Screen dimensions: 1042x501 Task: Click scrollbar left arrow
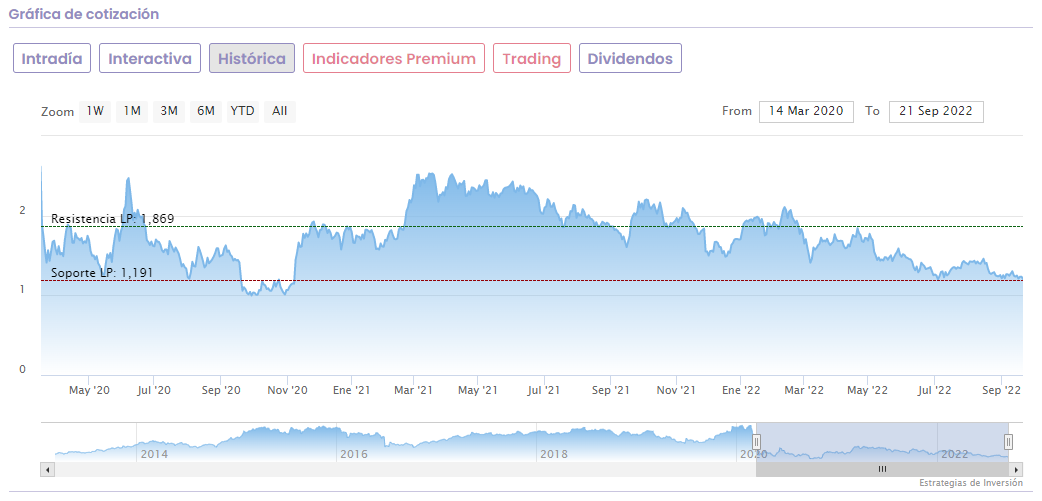click(x=46, y=469)
